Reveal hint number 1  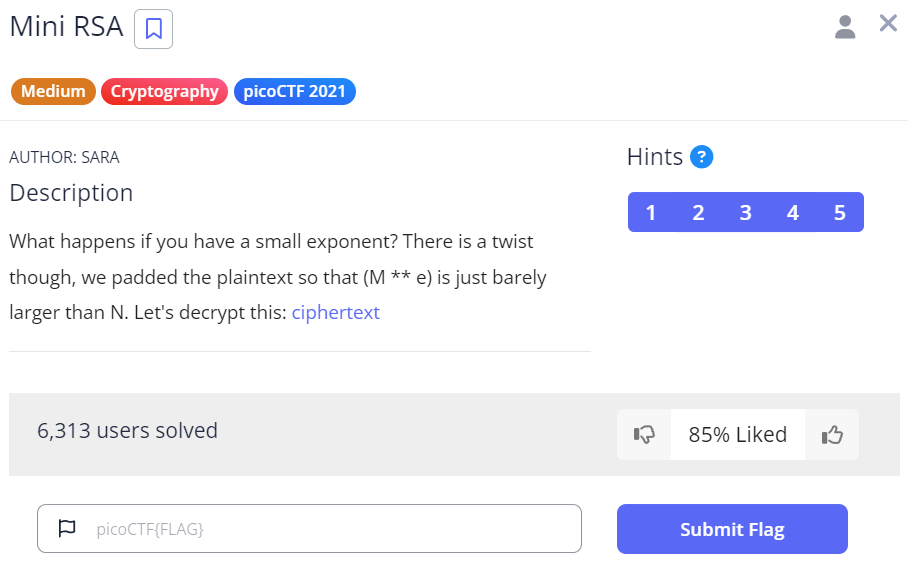click(x=651, y=212)
